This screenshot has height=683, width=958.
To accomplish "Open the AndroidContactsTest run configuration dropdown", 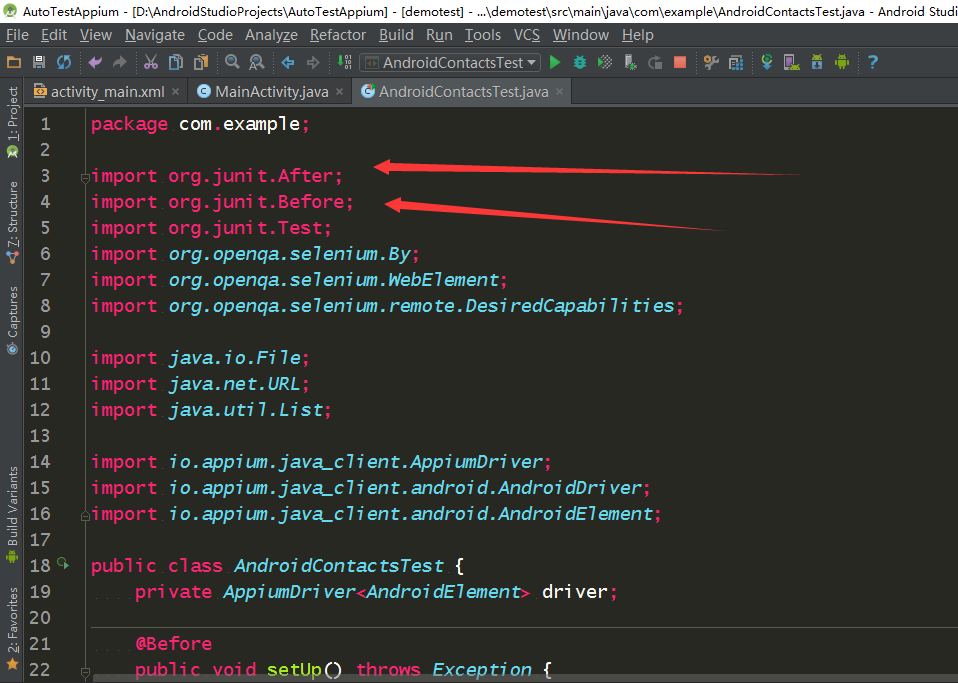I will coord(450,62).
